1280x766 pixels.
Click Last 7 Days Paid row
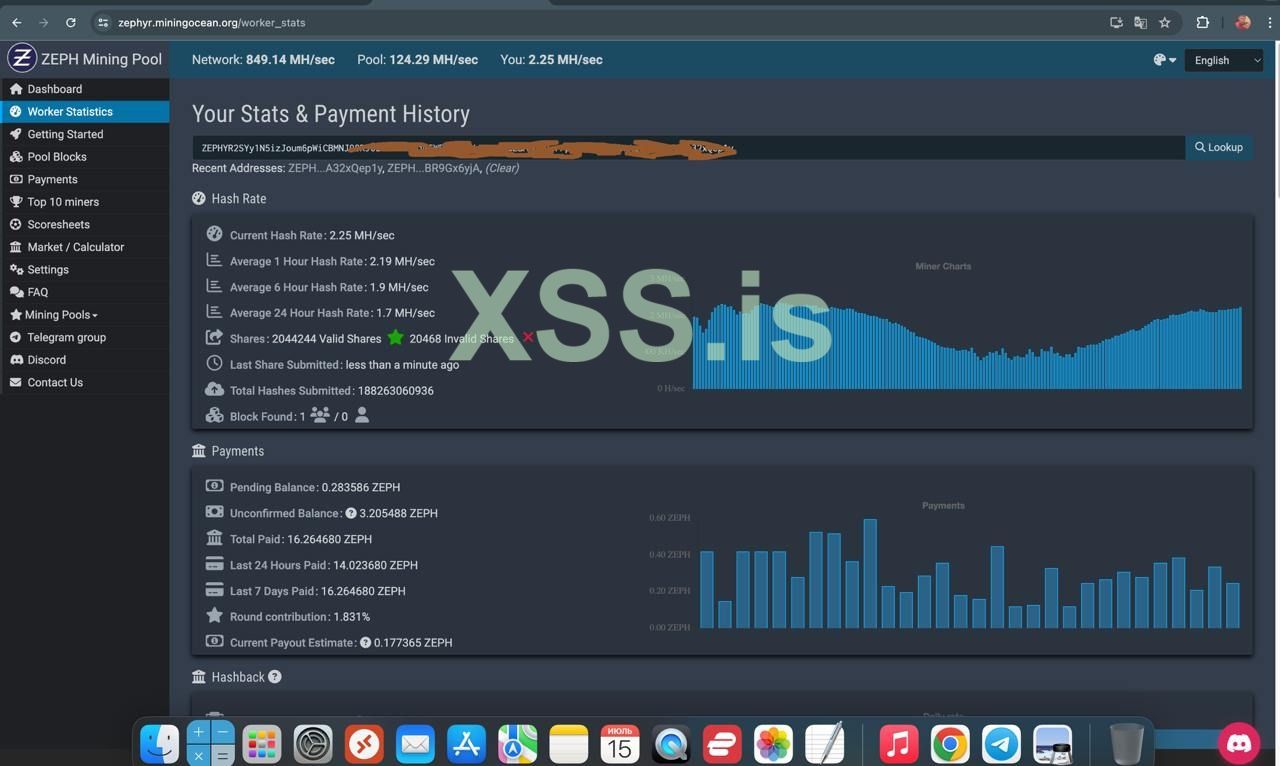pyautogui.click(x=305, y=591)
